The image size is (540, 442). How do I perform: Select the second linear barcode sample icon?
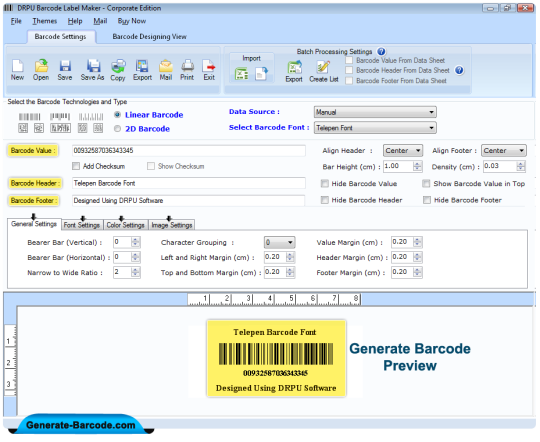[x=60, y=117]
